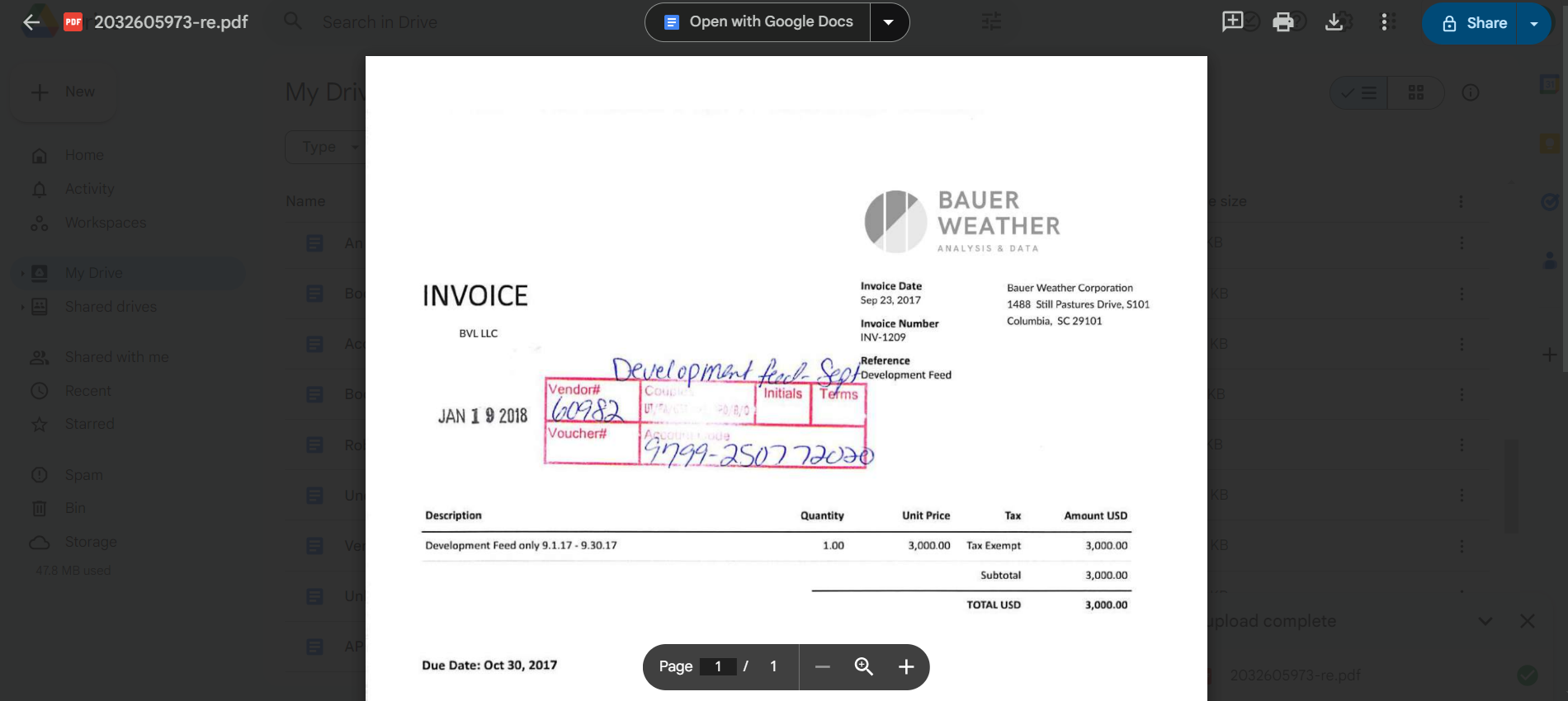This screenshot has width=1568, height=701.
Task: Open more options for the second file row
Action: [1462, 294]
